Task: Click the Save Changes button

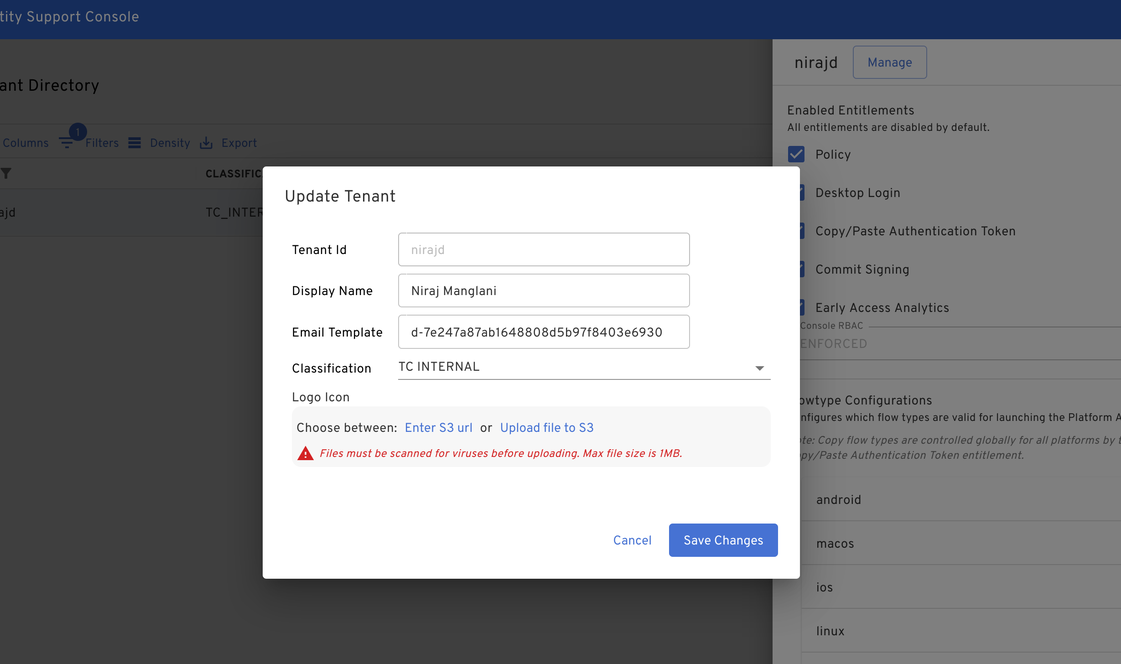Action: pos(723,540)
